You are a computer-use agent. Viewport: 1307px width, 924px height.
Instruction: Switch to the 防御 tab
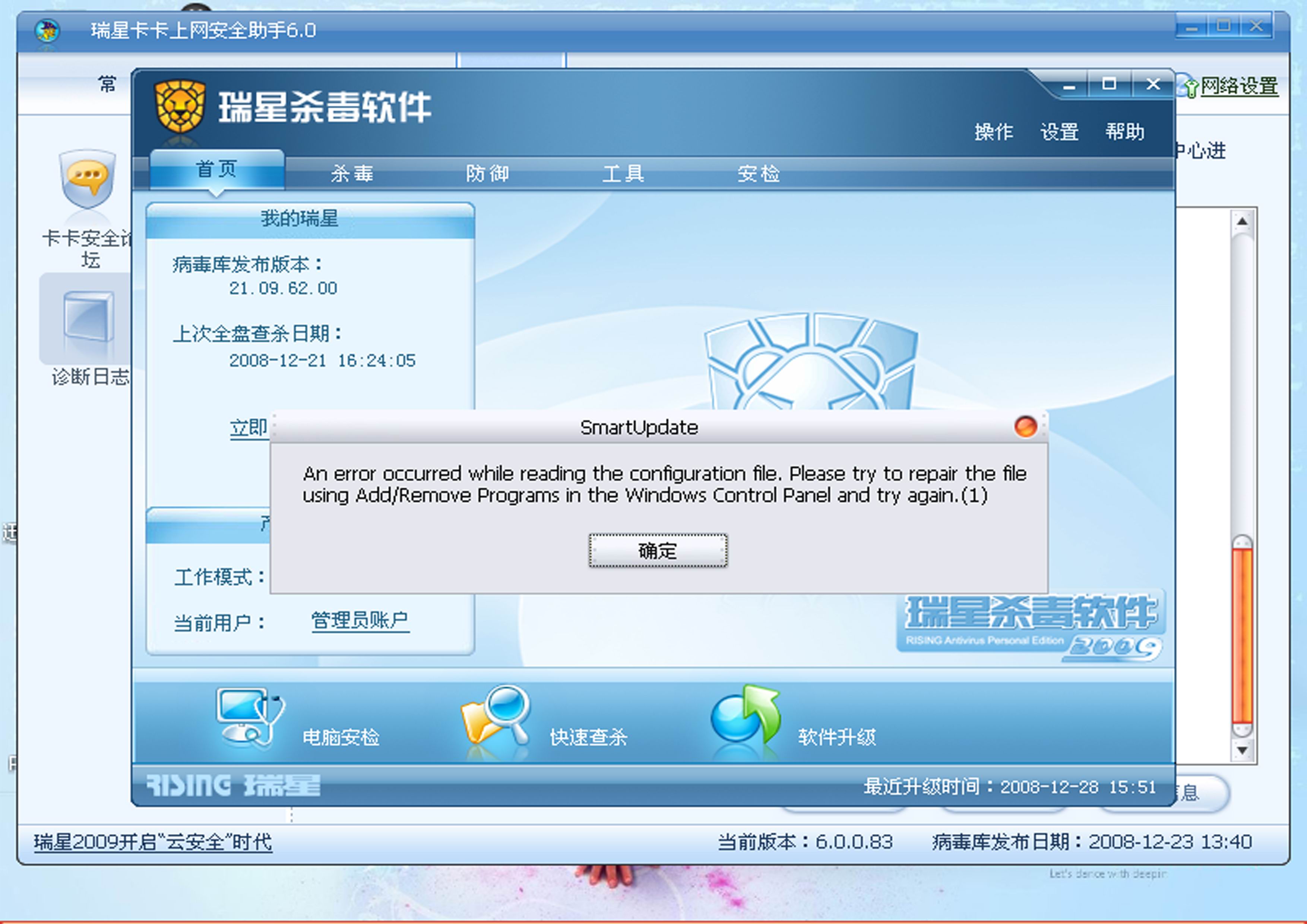(x=487, y=173)
